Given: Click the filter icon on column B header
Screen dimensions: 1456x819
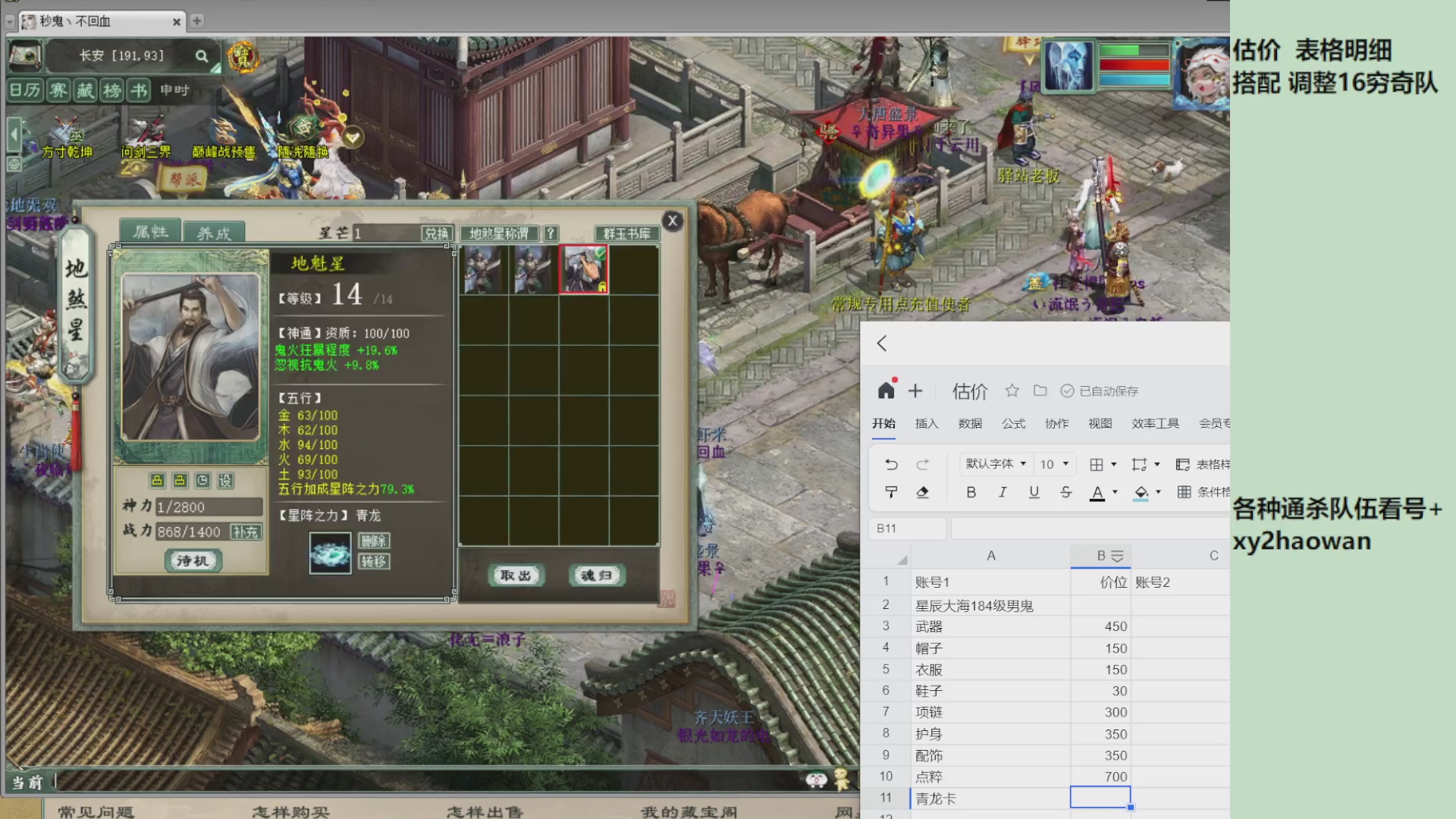Looking at the screenshot, I should (1117, 557).
